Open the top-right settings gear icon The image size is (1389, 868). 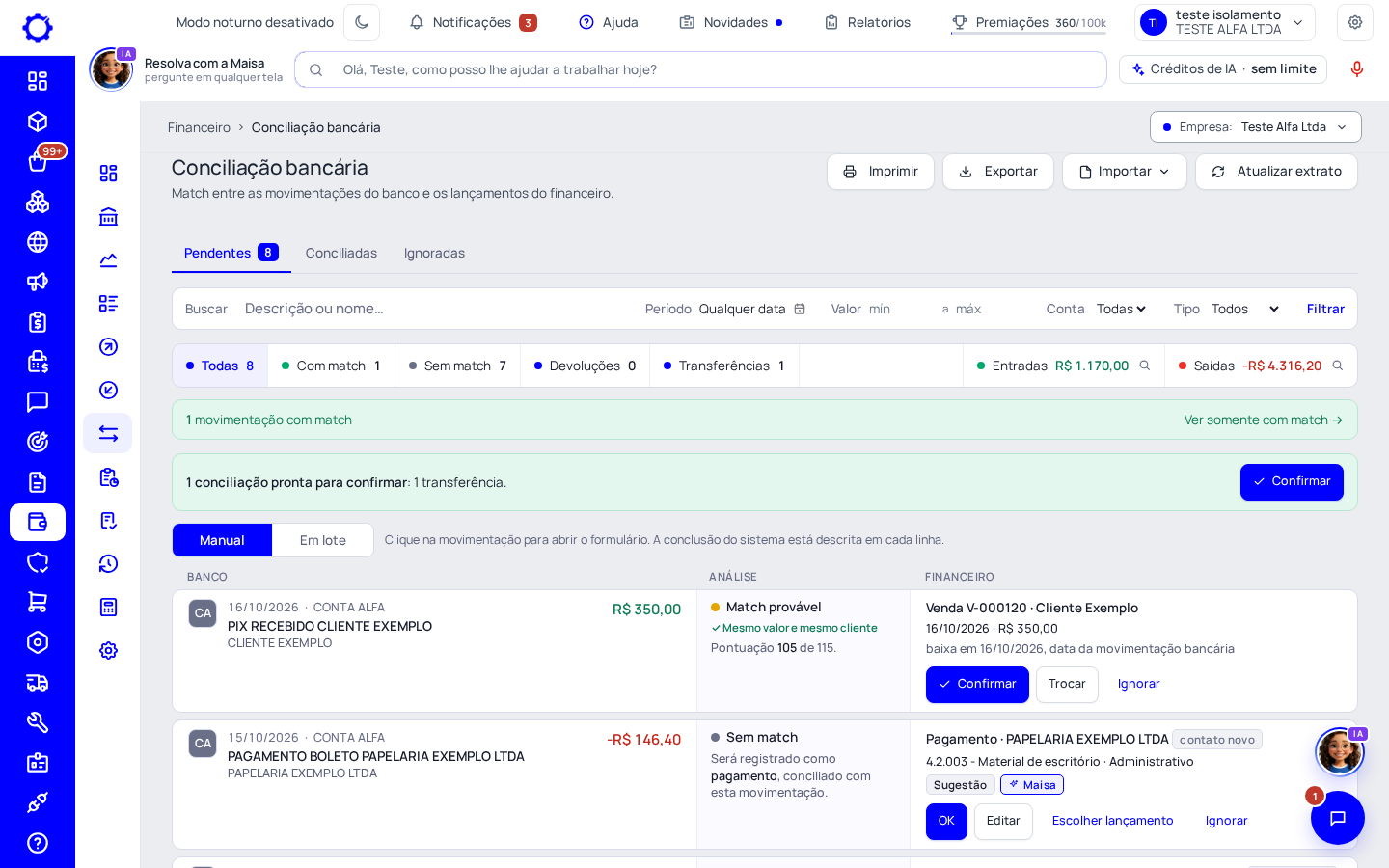tap(1355, 22)
